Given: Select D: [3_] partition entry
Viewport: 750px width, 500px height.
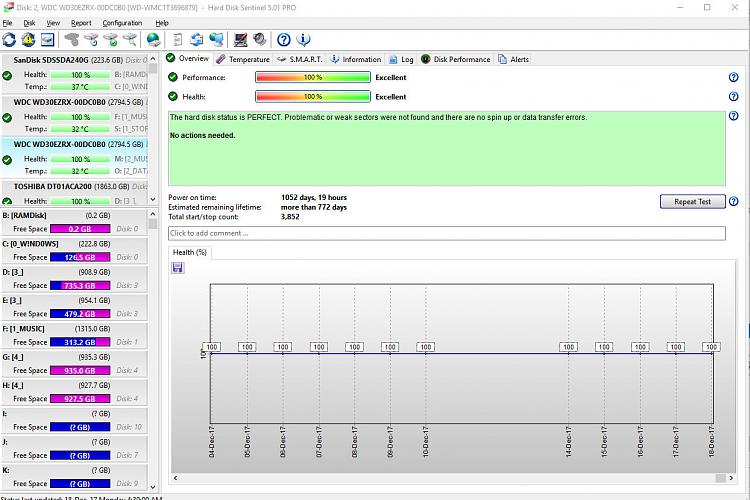Looking at the screenshot, I should pyautogui.click(x=74, y=278).
